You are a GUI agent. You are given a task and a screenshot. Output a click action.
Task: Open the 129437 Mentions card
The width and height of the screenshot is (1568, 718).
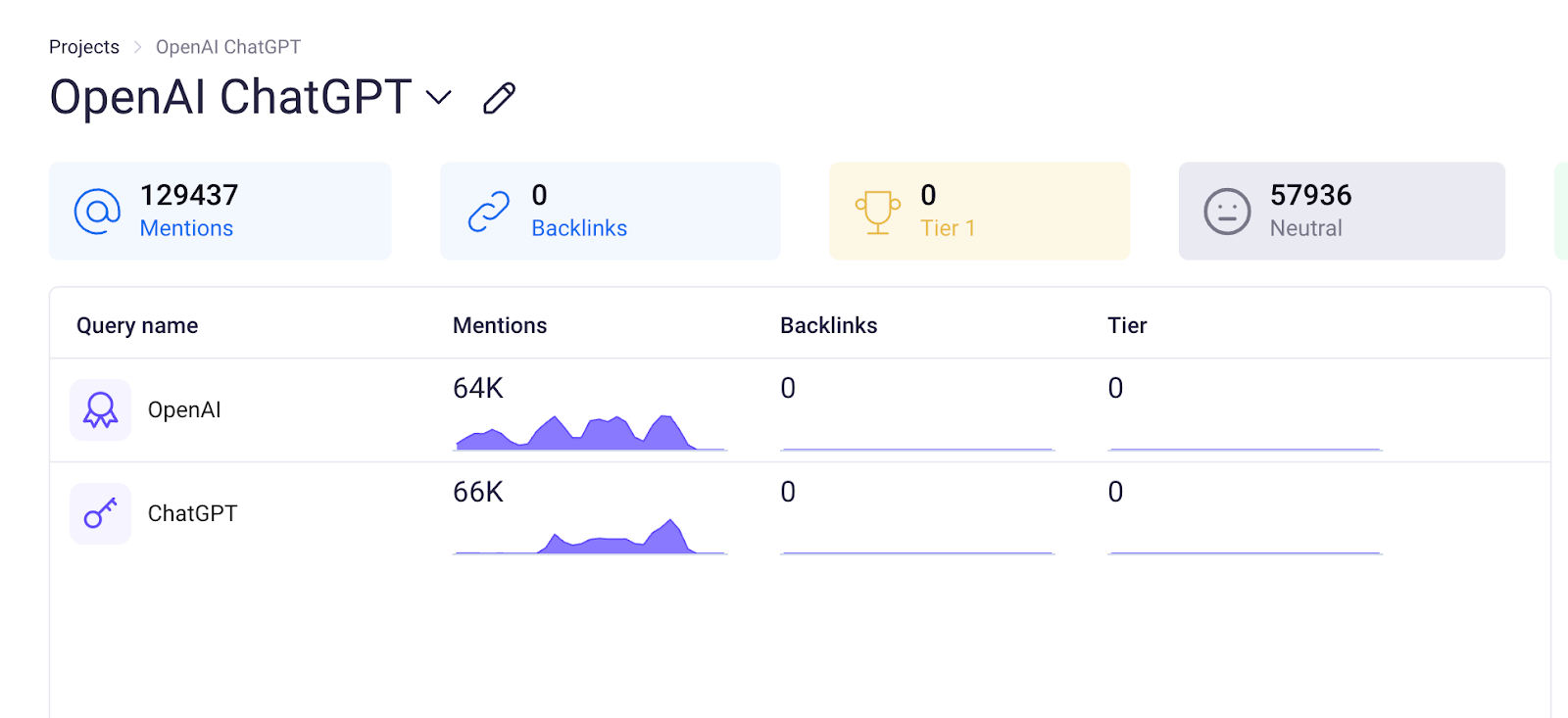(220, 212)
